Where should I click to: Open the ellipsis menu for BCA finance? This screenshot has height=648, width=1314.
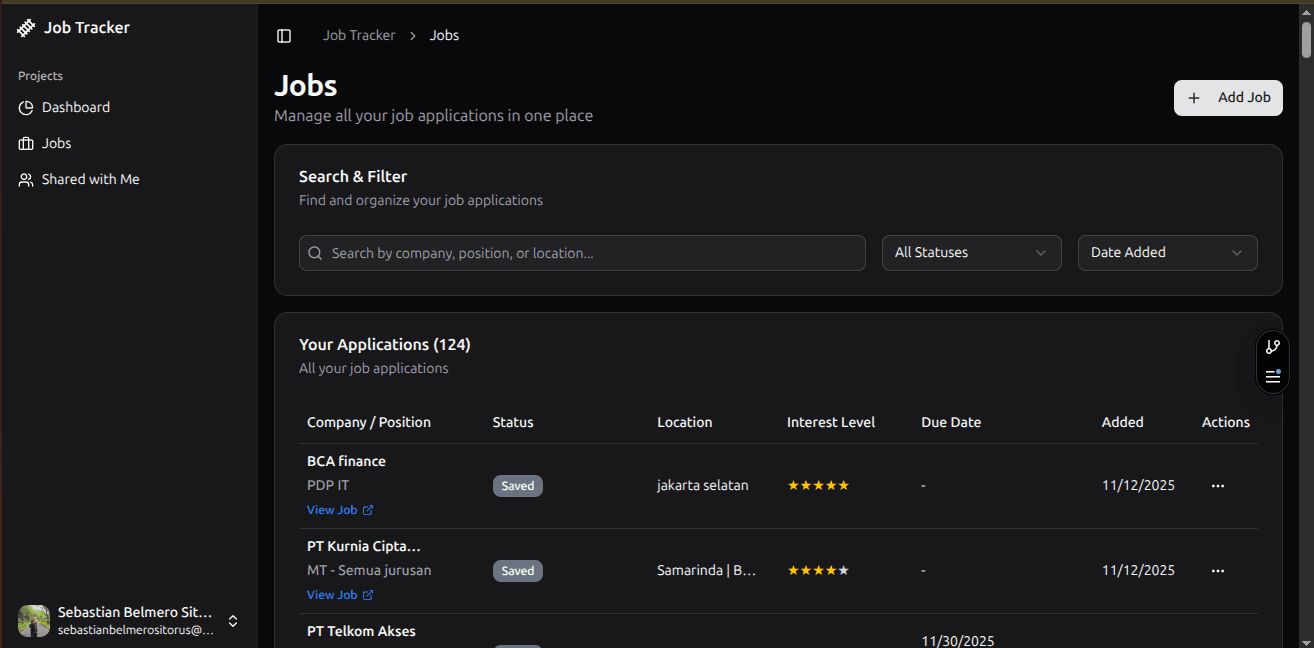[1217, 485]
